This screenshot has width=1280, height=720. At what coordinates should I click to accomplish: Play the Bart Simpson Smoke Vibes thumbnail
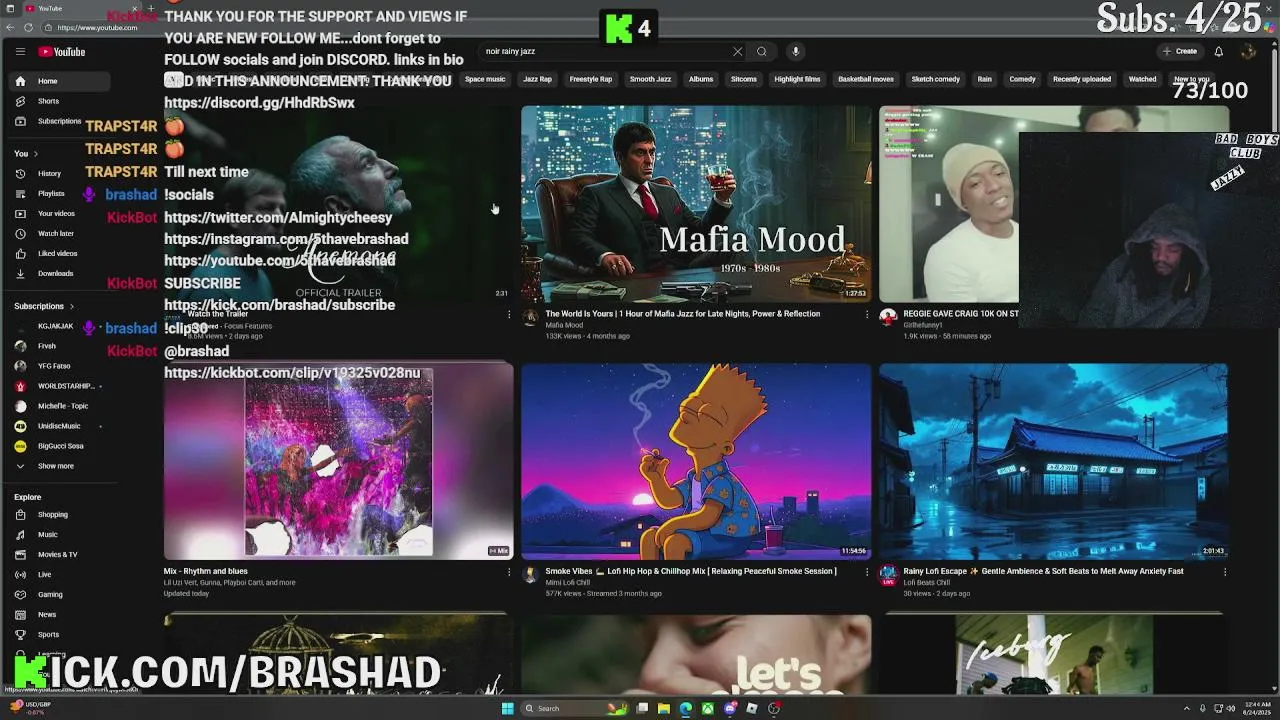click(x=696, y=462)
